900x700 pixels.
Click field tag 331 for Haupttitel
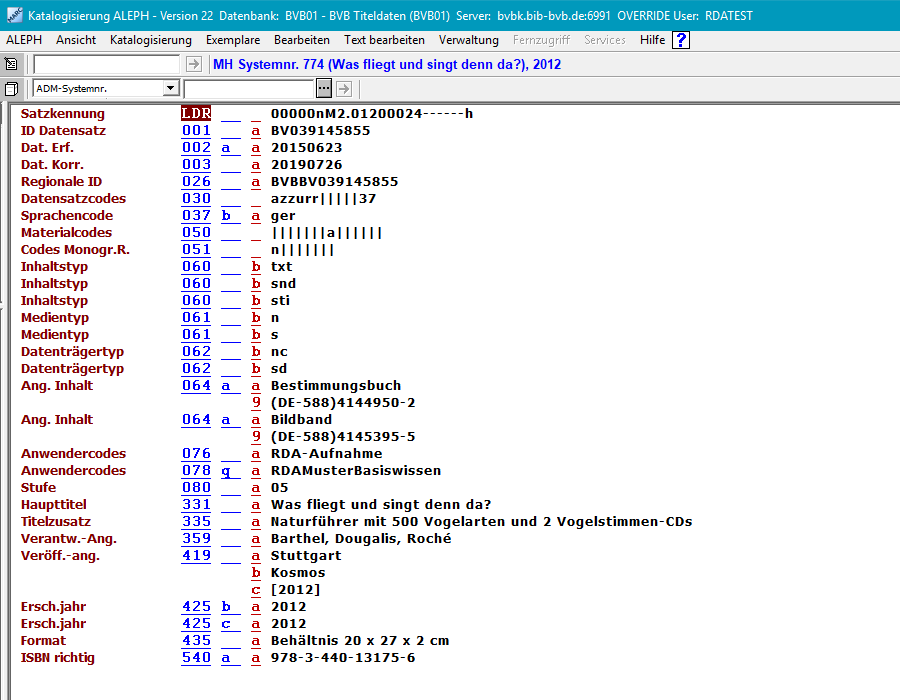196,504
